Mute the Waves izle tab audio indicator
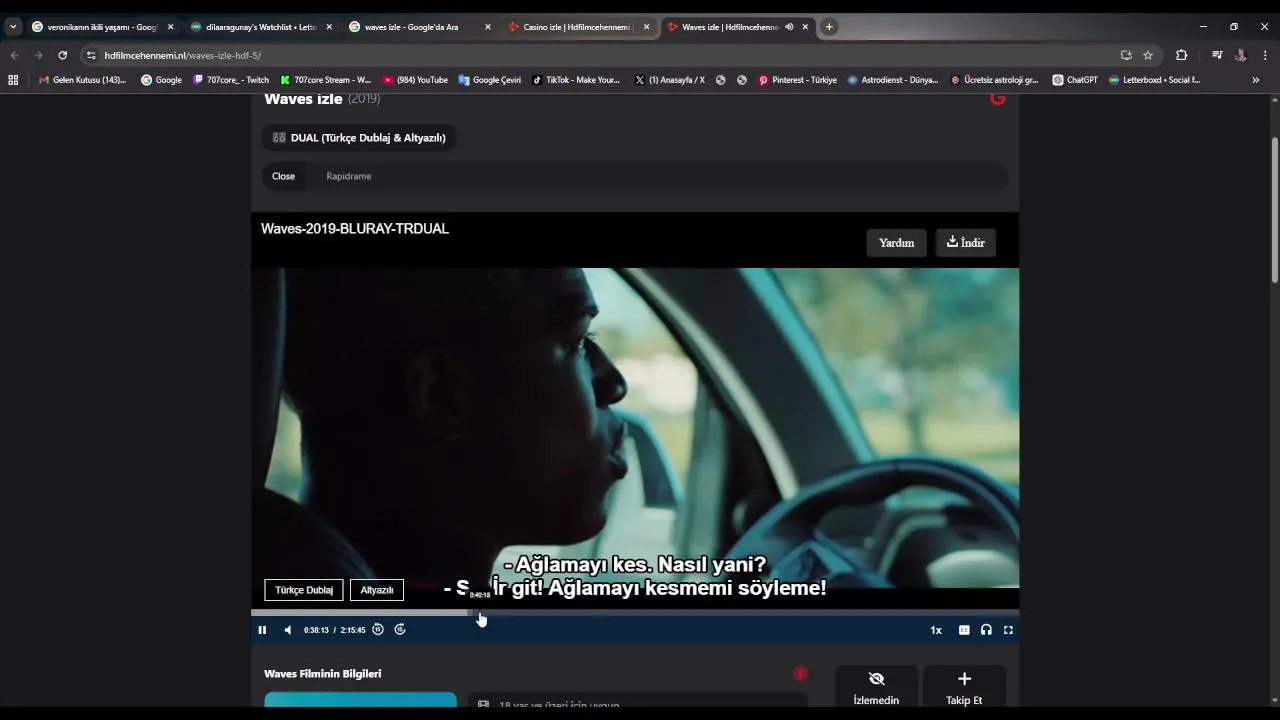Image resolution: width=1280 pixels, height=720 pixels. 789,27
